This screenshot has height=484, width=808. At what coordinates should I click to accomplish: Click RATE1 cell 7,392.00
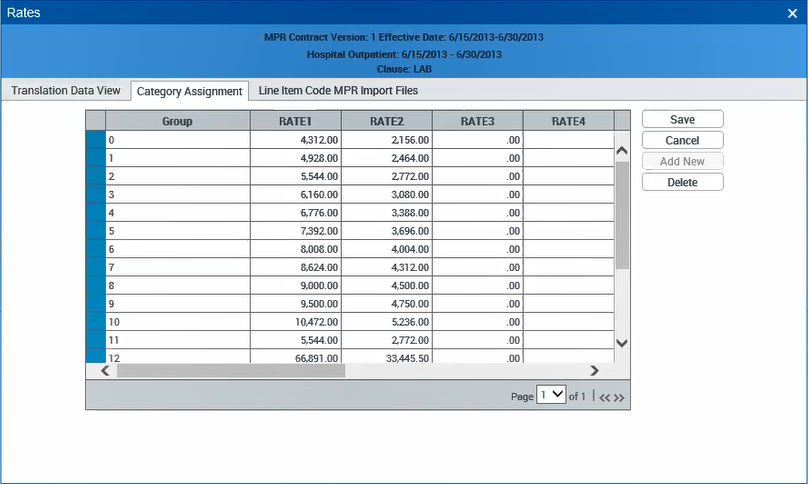tap(296, 231)
